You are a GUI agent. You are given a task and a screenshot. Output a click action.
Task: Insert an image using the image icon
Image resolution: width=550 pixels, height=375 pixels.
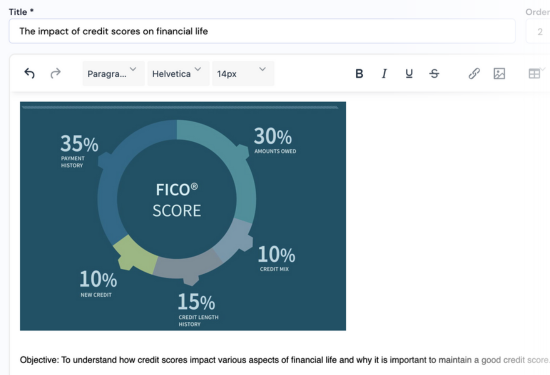(x=499, y=74)
